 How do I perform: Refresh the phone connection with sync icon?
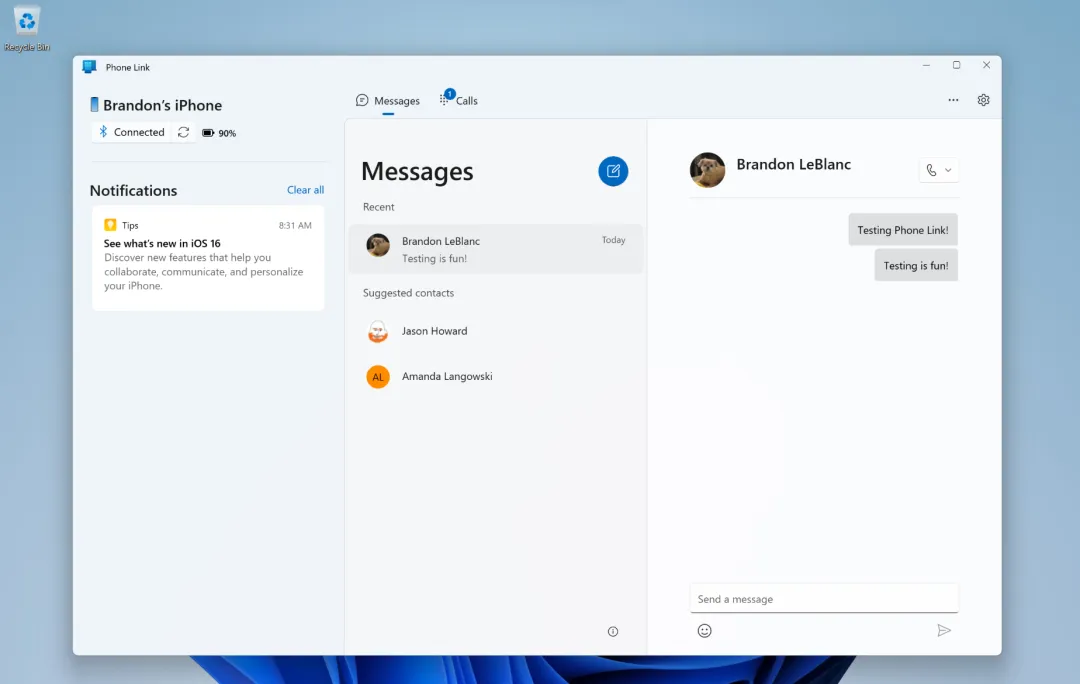coord(183,132)
